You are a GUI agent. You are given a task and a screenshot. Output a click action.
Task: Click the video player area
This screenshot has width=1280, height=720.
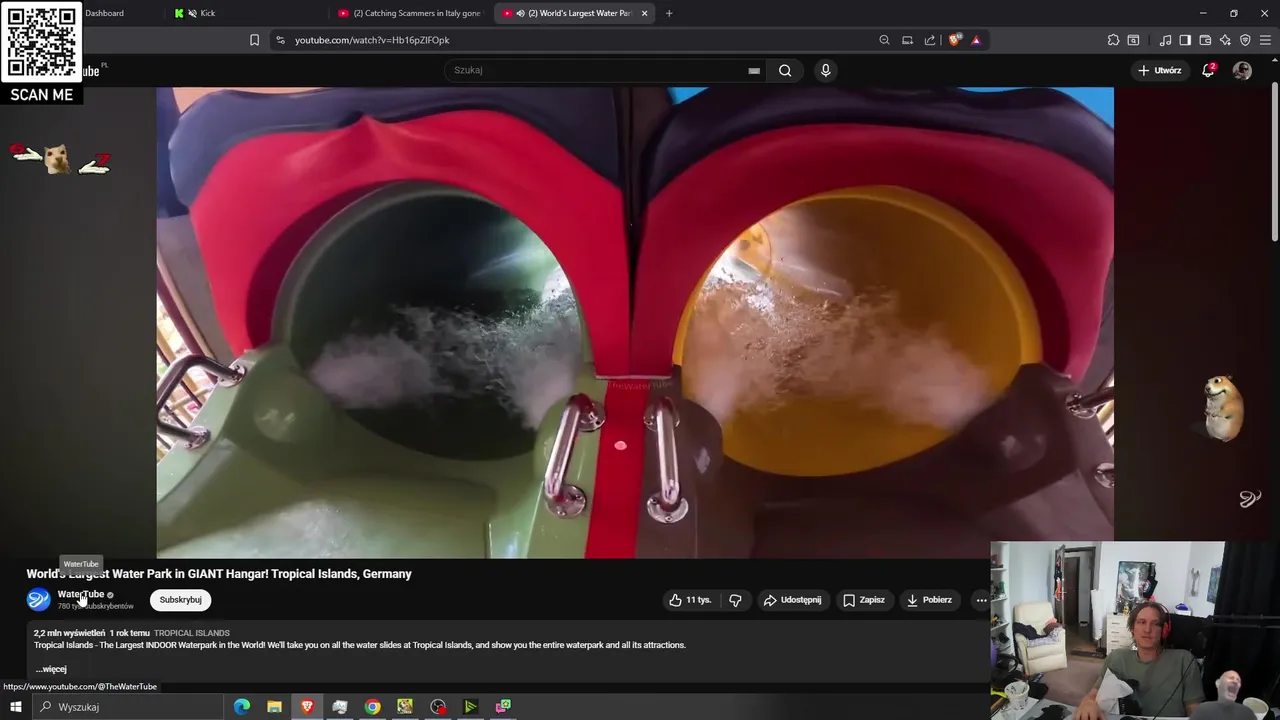coord(635,322)
